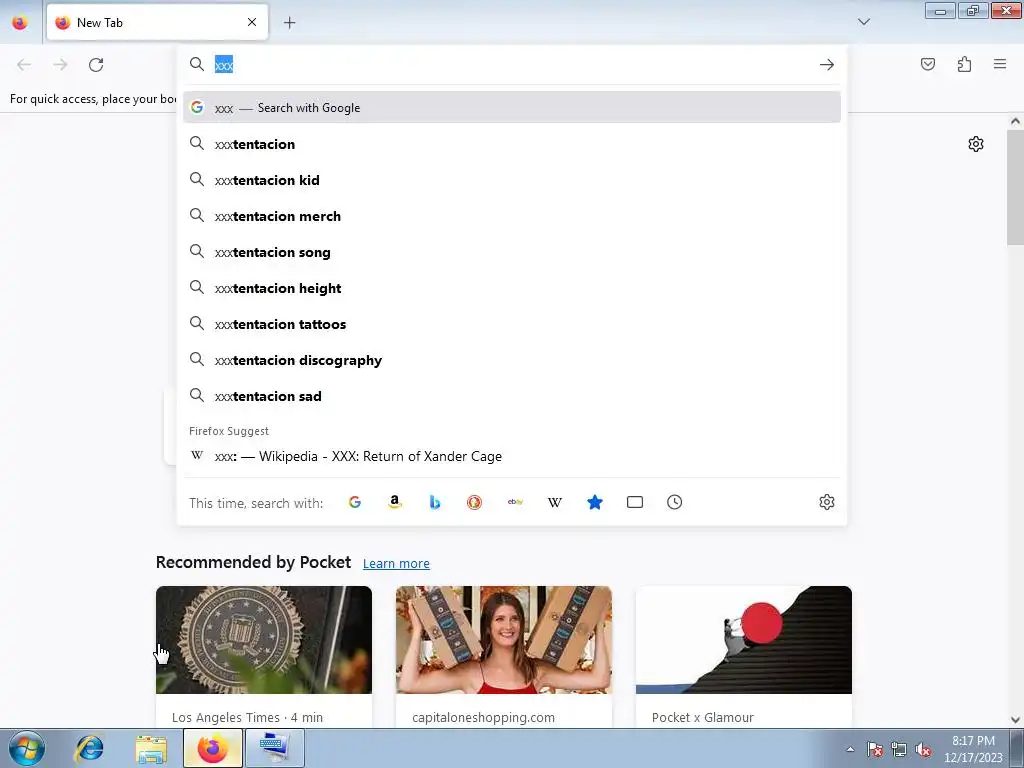Open Wikipedia XXX: Return of Xander Cage suggestion
The image size is (1024, 768).
512,456
